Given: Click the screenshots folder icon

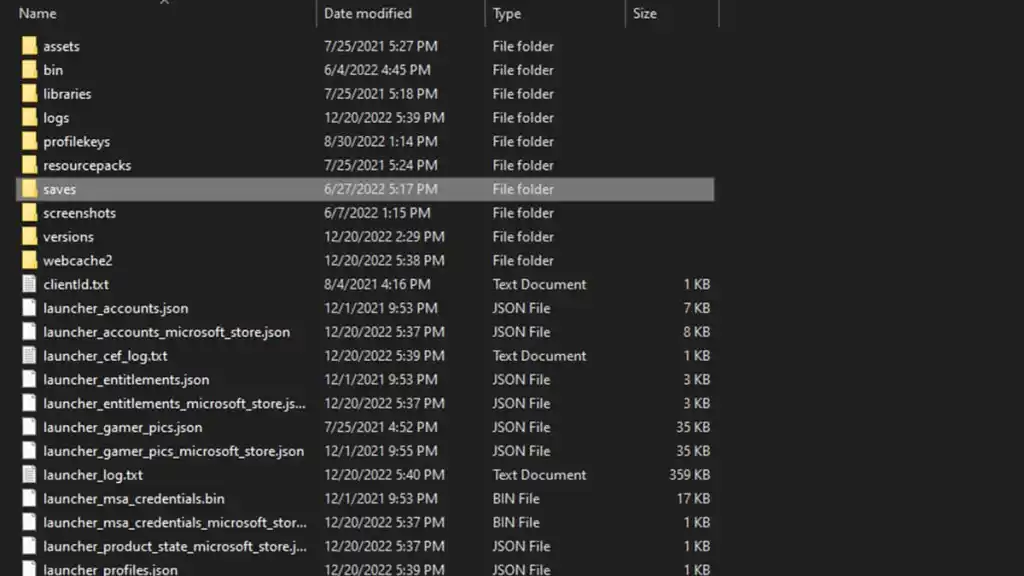Looking at the screenshot, I should click(29, 213).
